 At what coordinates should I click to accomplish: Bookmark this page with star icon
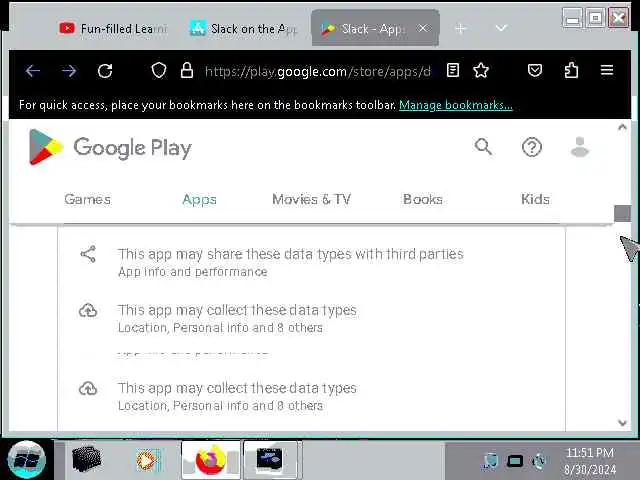click(481, 70)
